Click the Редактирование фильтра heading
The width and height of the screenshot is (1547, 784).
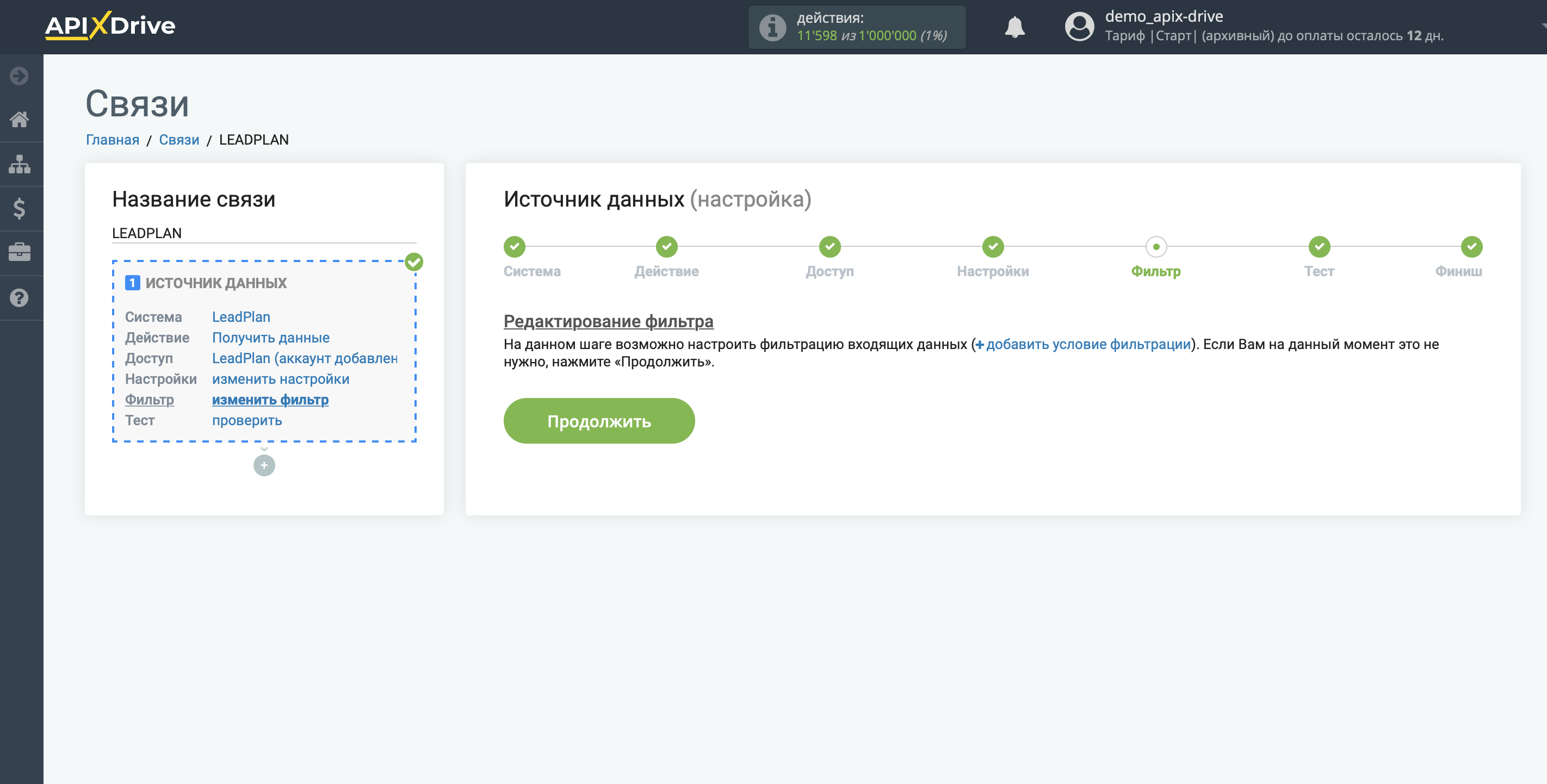click(x=608, y=321)
